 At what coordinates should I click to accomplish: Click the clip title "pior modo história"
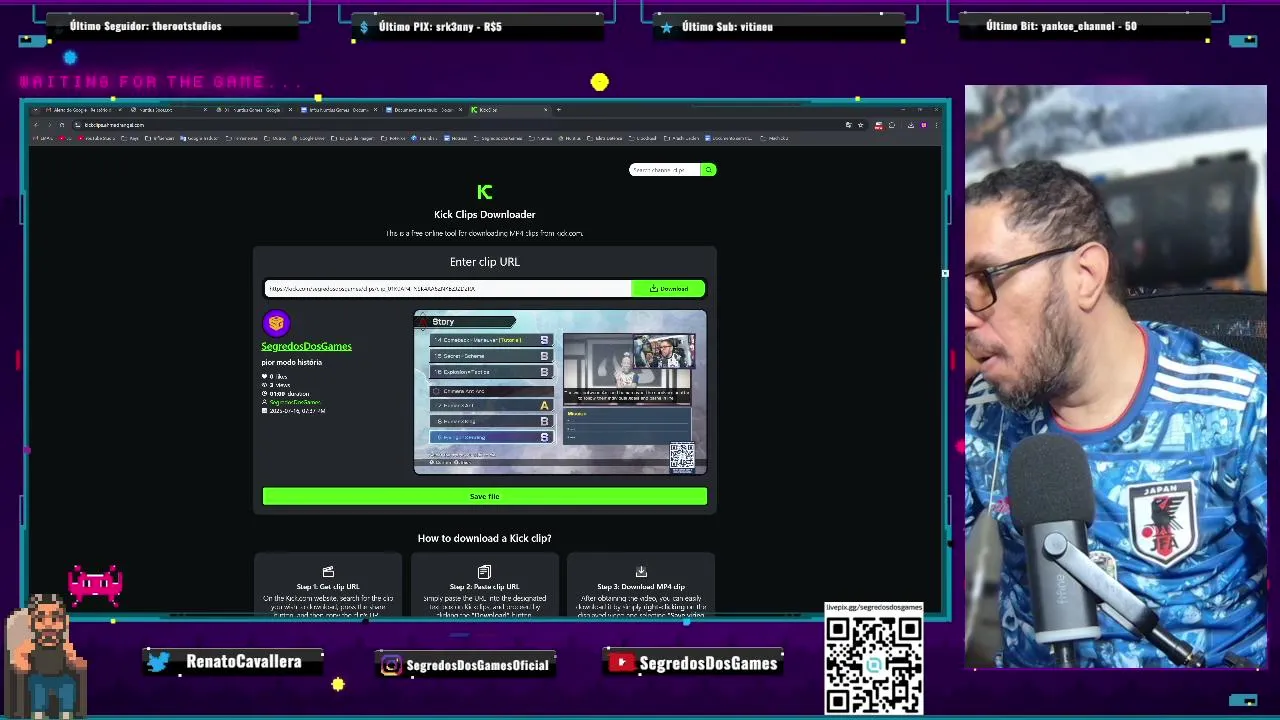(291, 362)
